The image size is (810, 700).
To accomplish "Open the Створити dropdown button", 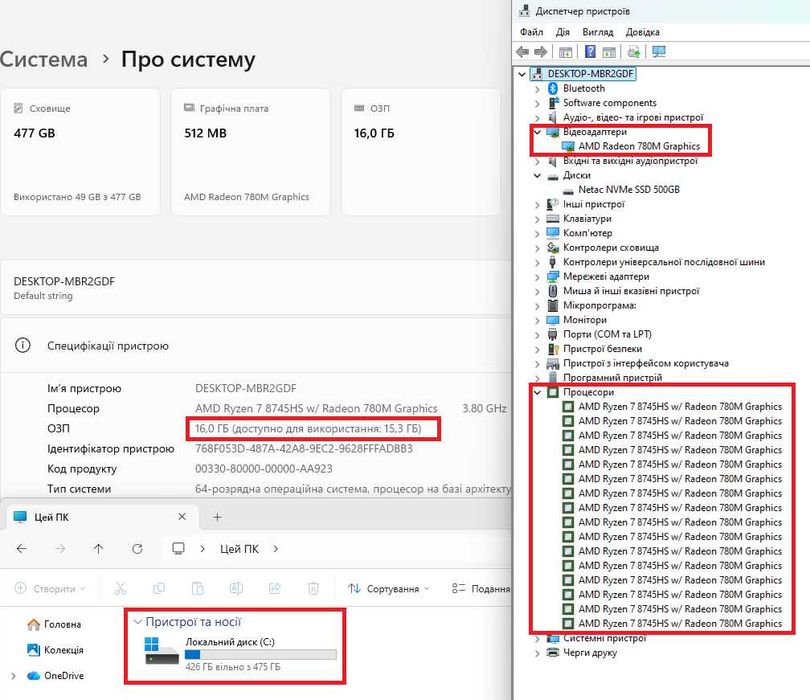I will click(50, 588).
